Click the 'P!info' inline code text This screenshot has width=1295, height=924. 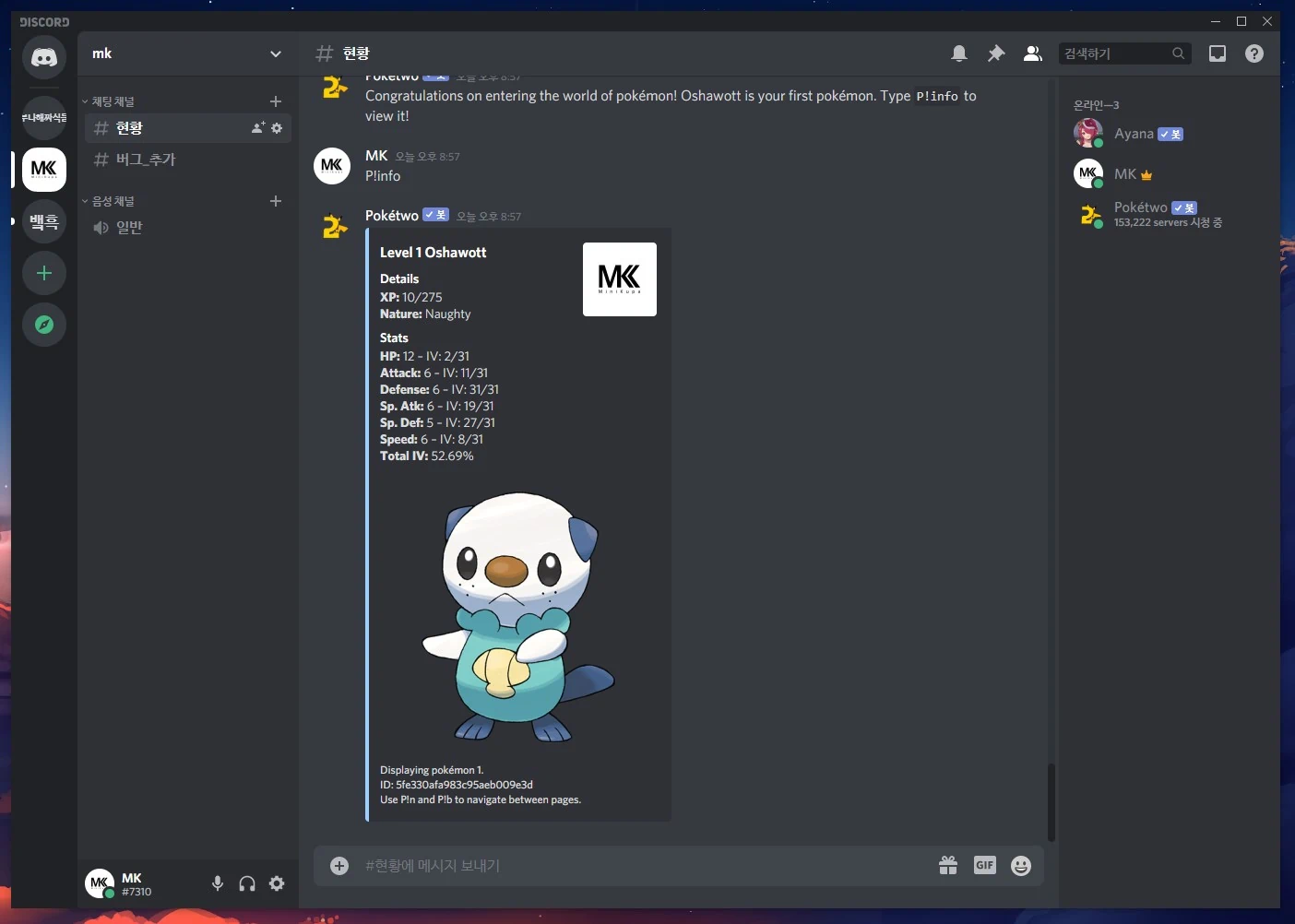[x=937, y=96]
